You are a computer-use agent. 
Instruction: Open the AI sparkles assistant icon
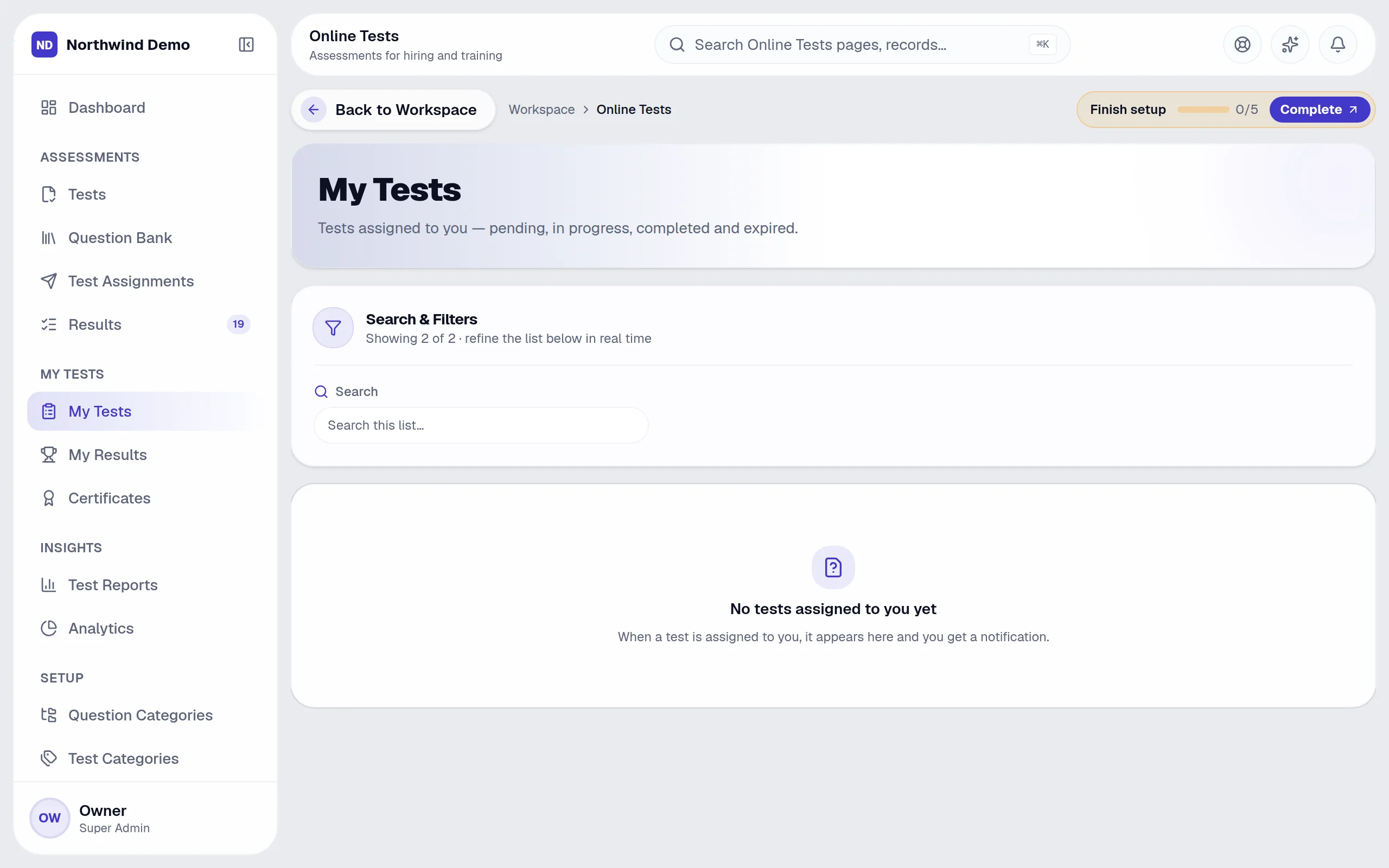coord(1290,44)
